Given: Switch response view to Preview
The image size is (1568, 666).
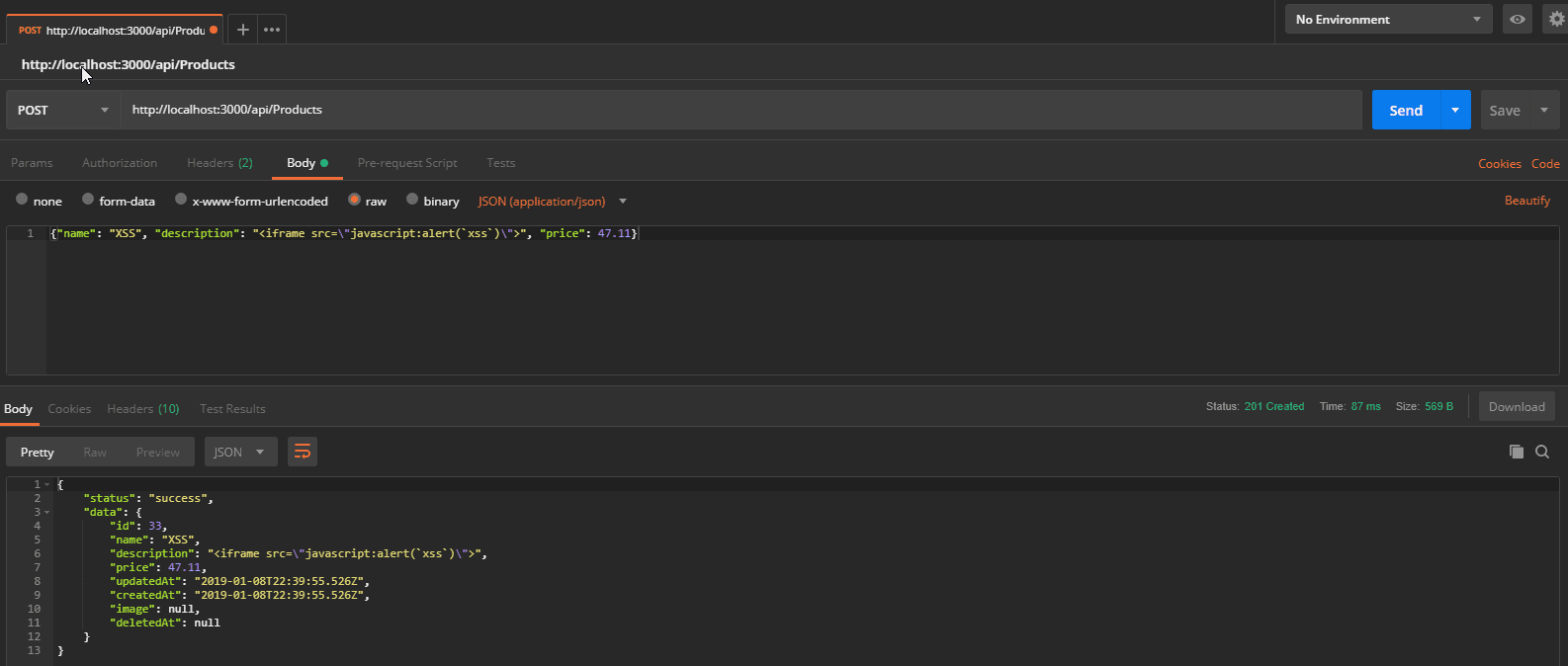Looking at the screenshot, I should 158,452.
